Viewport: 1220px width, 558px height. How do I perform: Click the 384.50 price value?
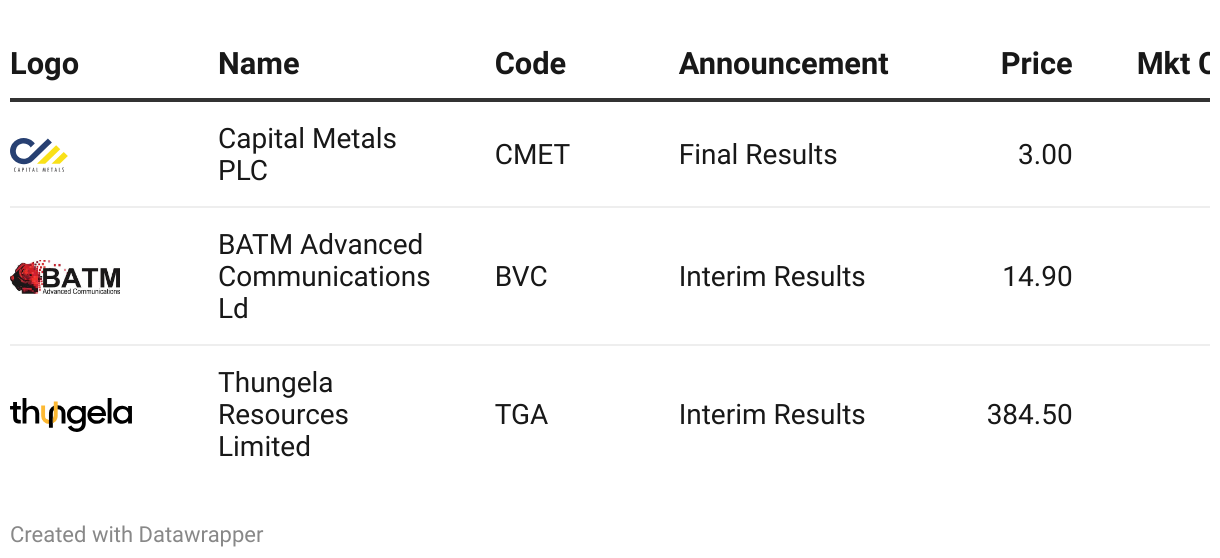tap(1029, 414)
